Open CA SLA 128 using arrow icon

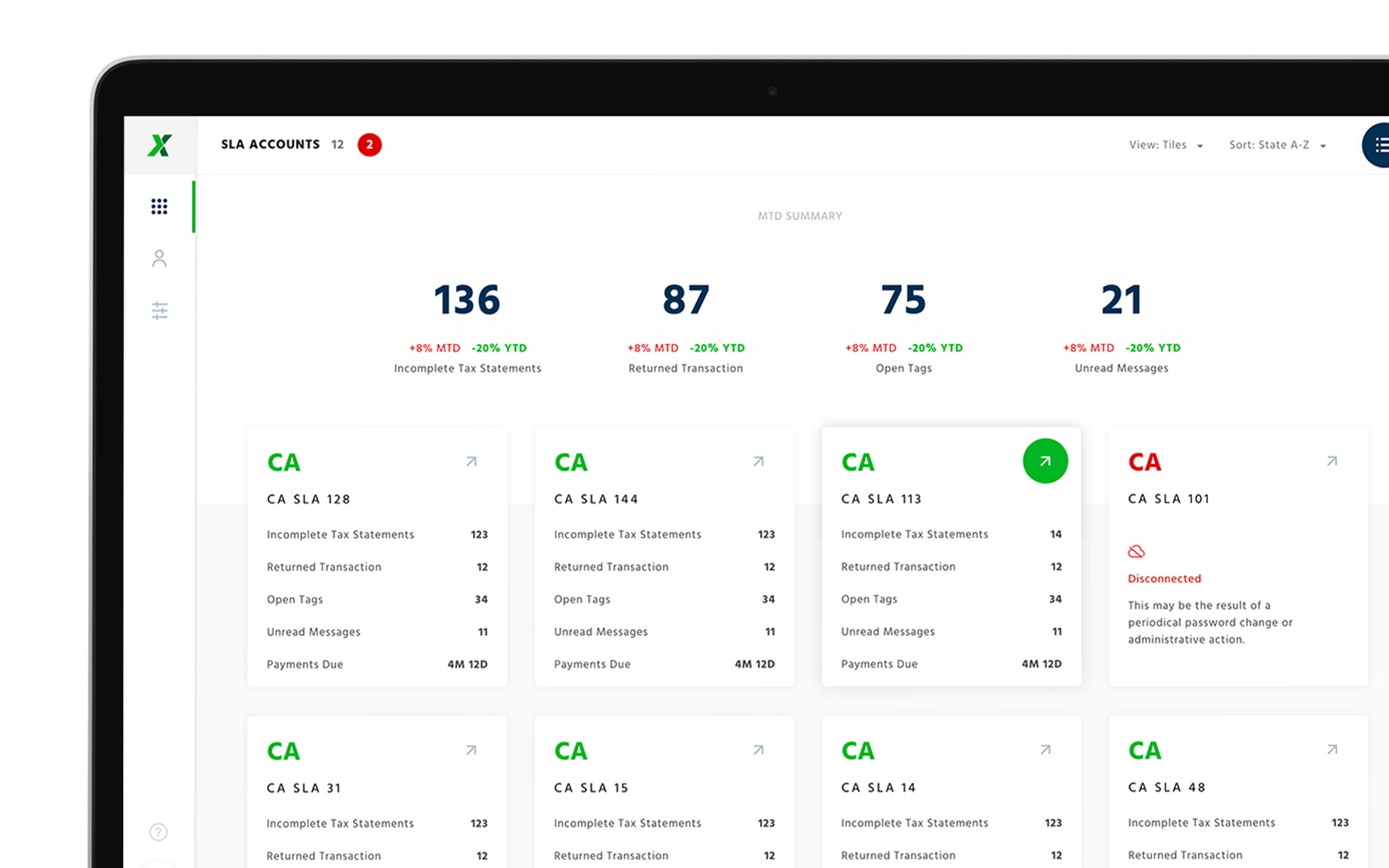pyautogui.click(x=471, y=461)
